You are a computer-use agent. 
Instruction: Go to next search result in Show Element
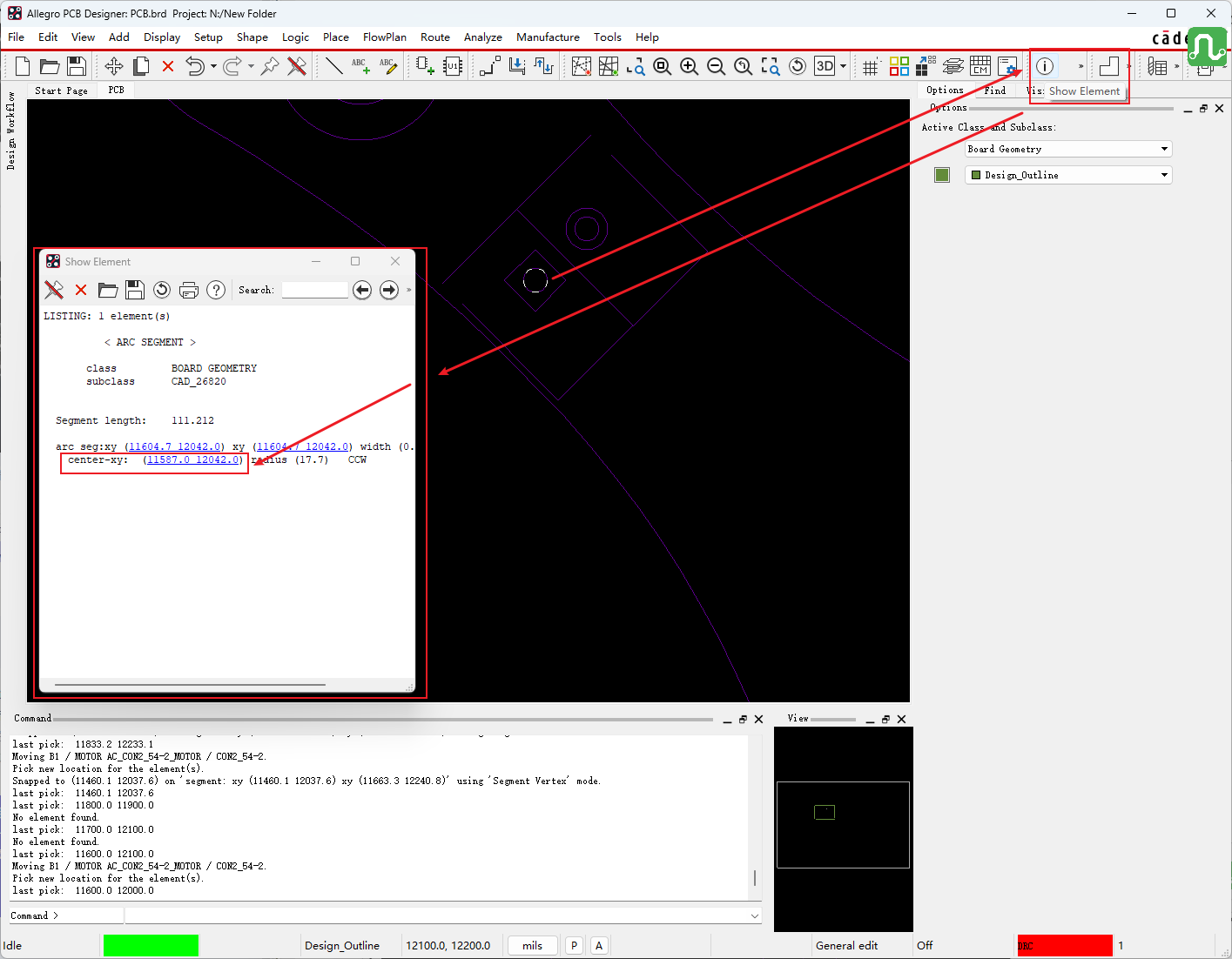(389, 290)
